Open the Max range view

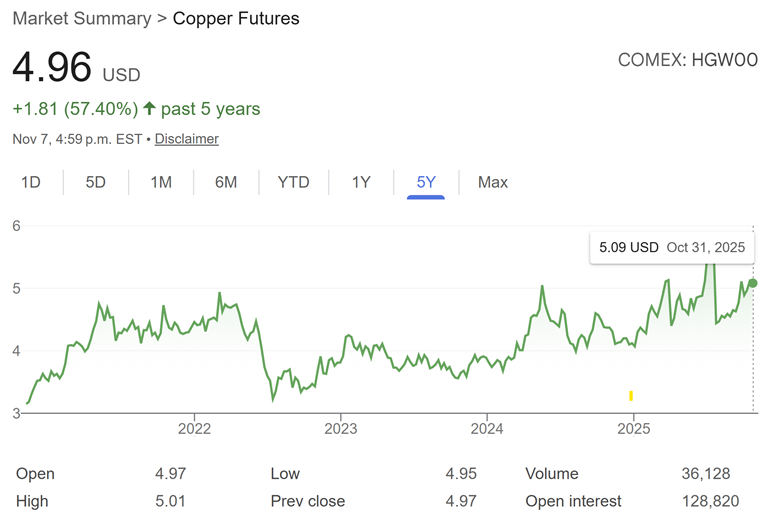[493, 182]
